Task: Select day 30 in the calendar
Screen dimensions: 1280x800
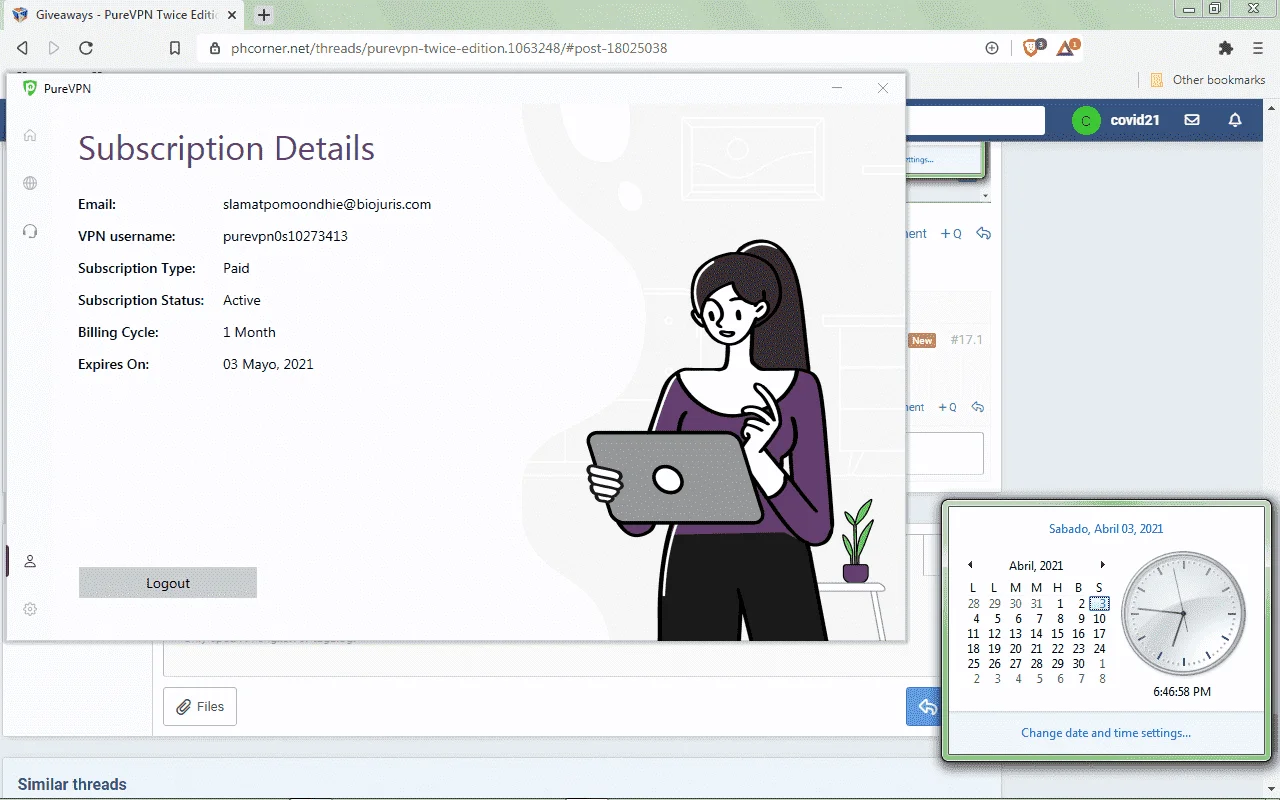Action: pyautogui.click(x=1078, y=664)
